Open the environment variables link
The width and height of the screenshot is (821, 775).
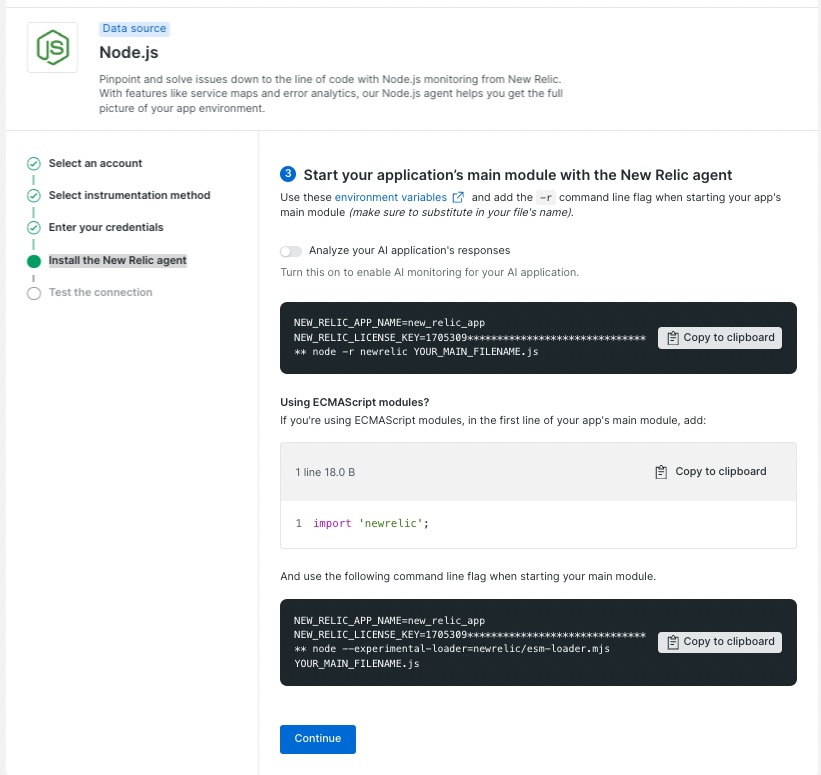tap(391, 197)
